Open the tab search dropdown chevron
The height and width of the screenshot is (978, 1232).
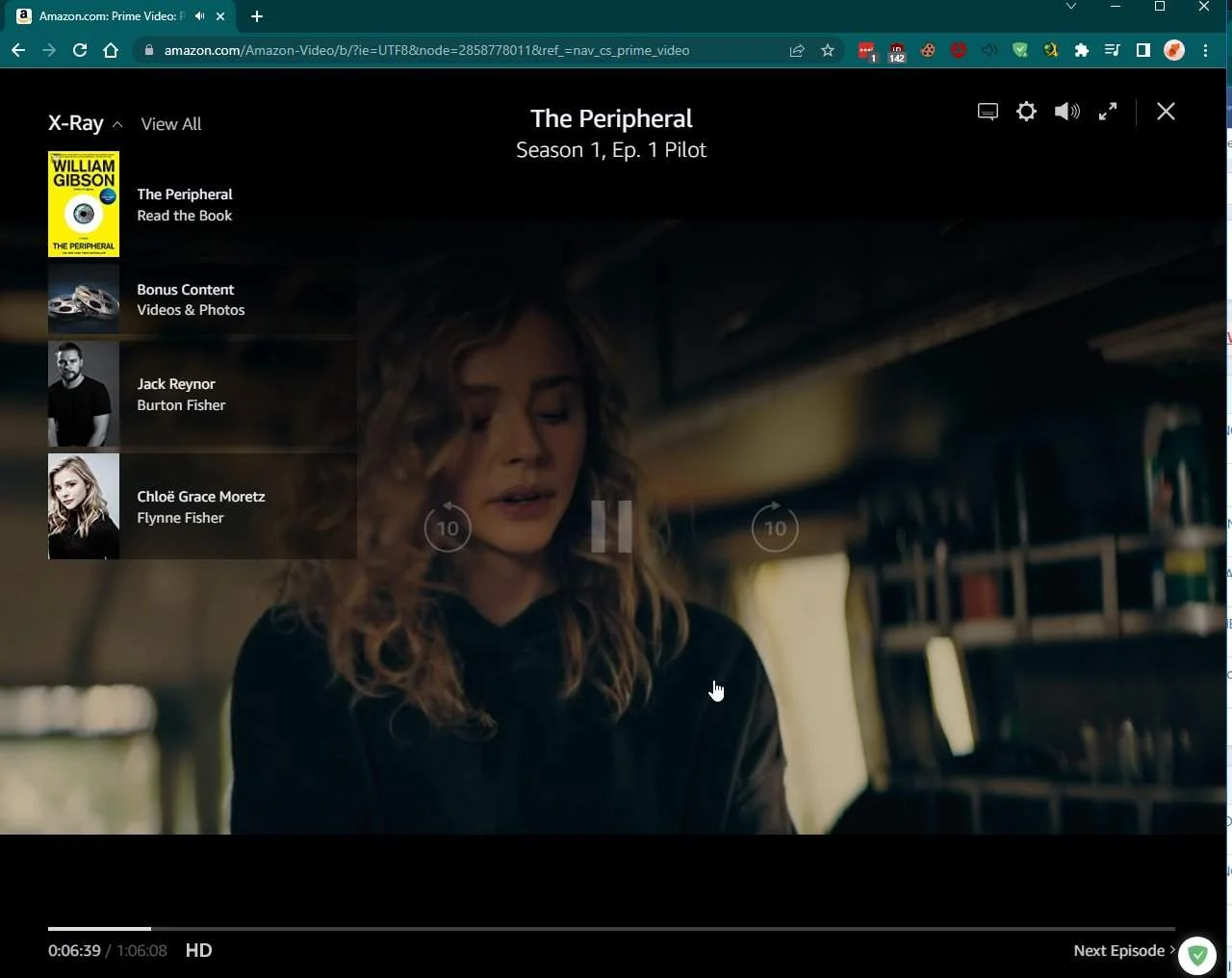click(x=1071, y=7)
